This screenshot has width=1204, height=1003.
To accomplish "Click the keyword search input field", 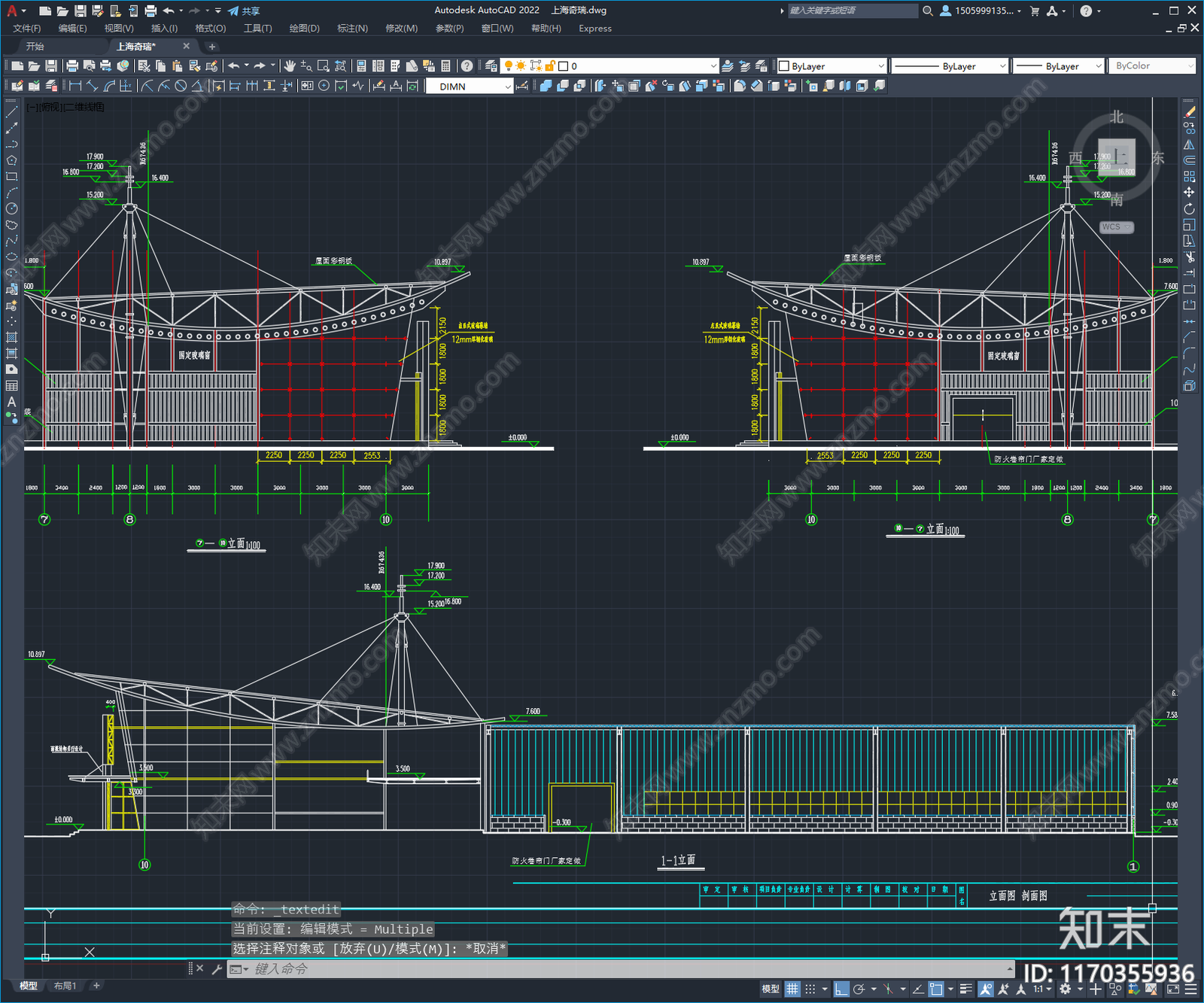I will point(852,11).
